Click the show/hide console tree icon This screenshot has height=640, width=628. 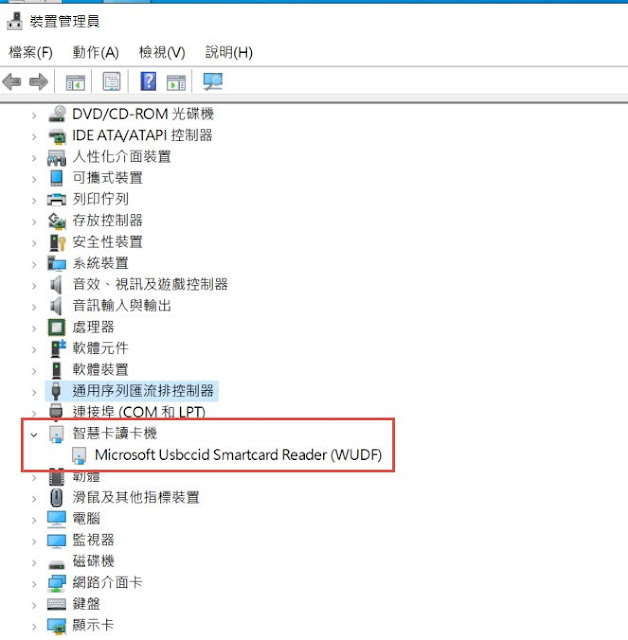click(x=75, y=82)
